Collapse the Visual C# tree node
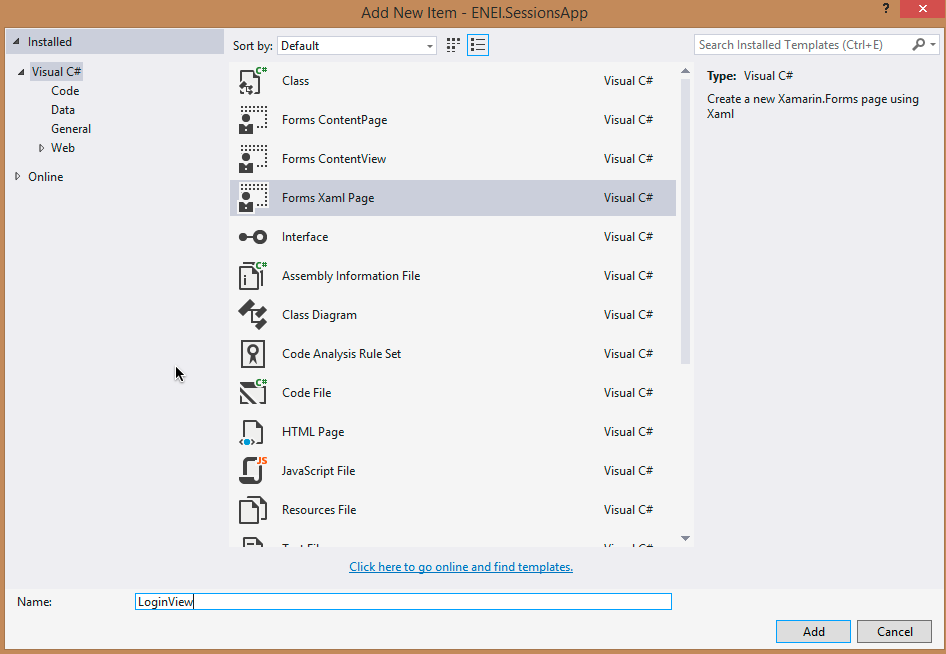 tap(21, 72)
